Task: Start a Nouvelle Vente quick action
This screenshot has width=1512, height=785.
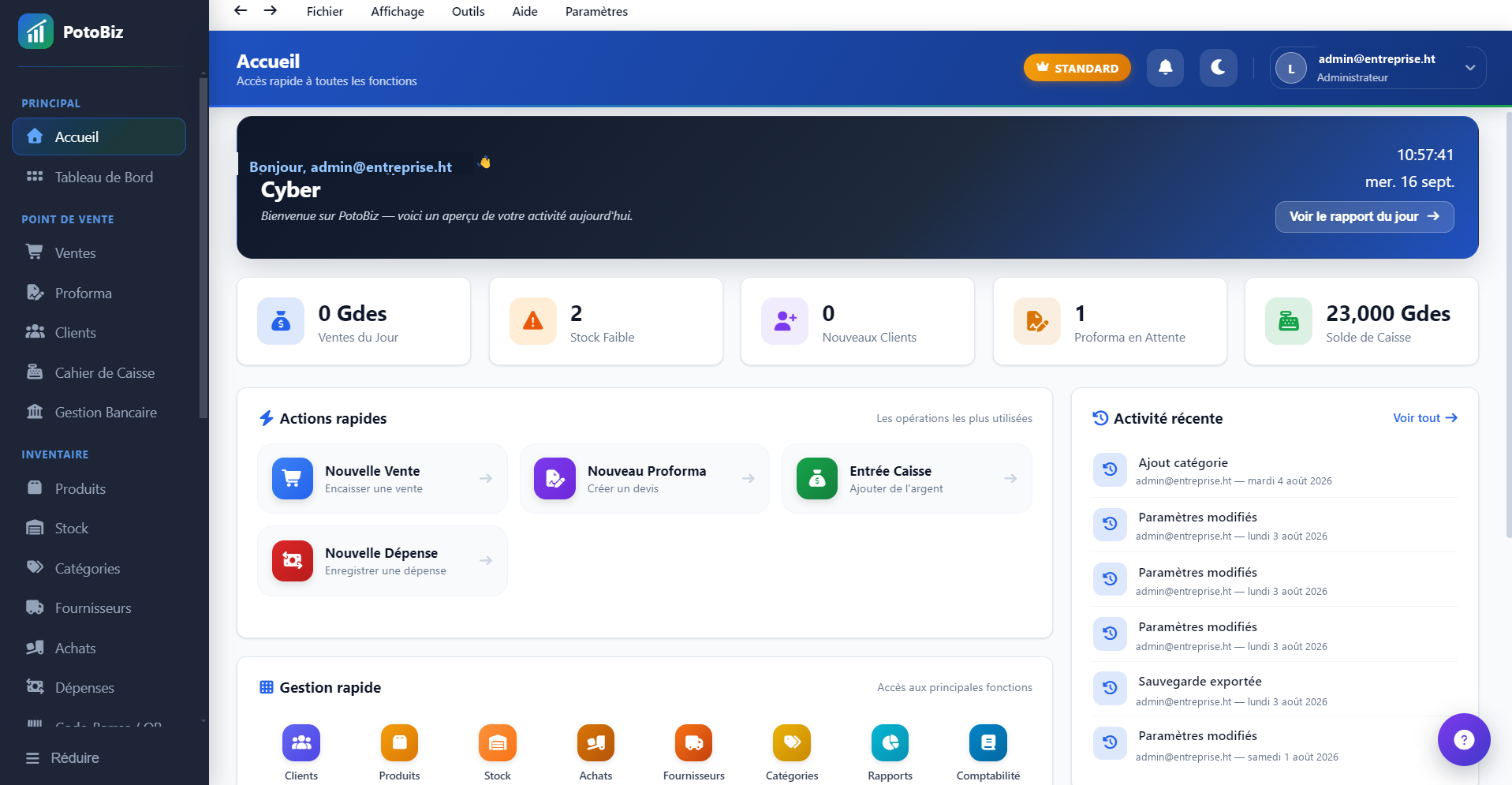Action: 382,479
